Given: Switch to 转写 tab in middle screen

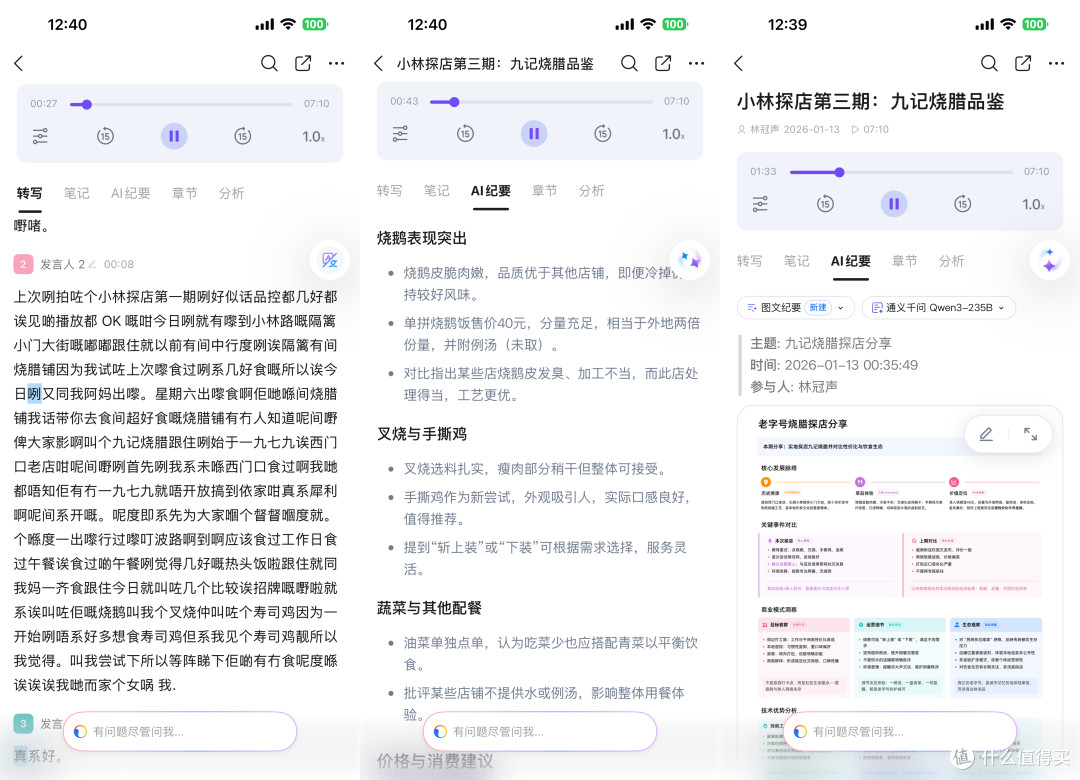Looking at the screenshot, I should pos(389,190).
